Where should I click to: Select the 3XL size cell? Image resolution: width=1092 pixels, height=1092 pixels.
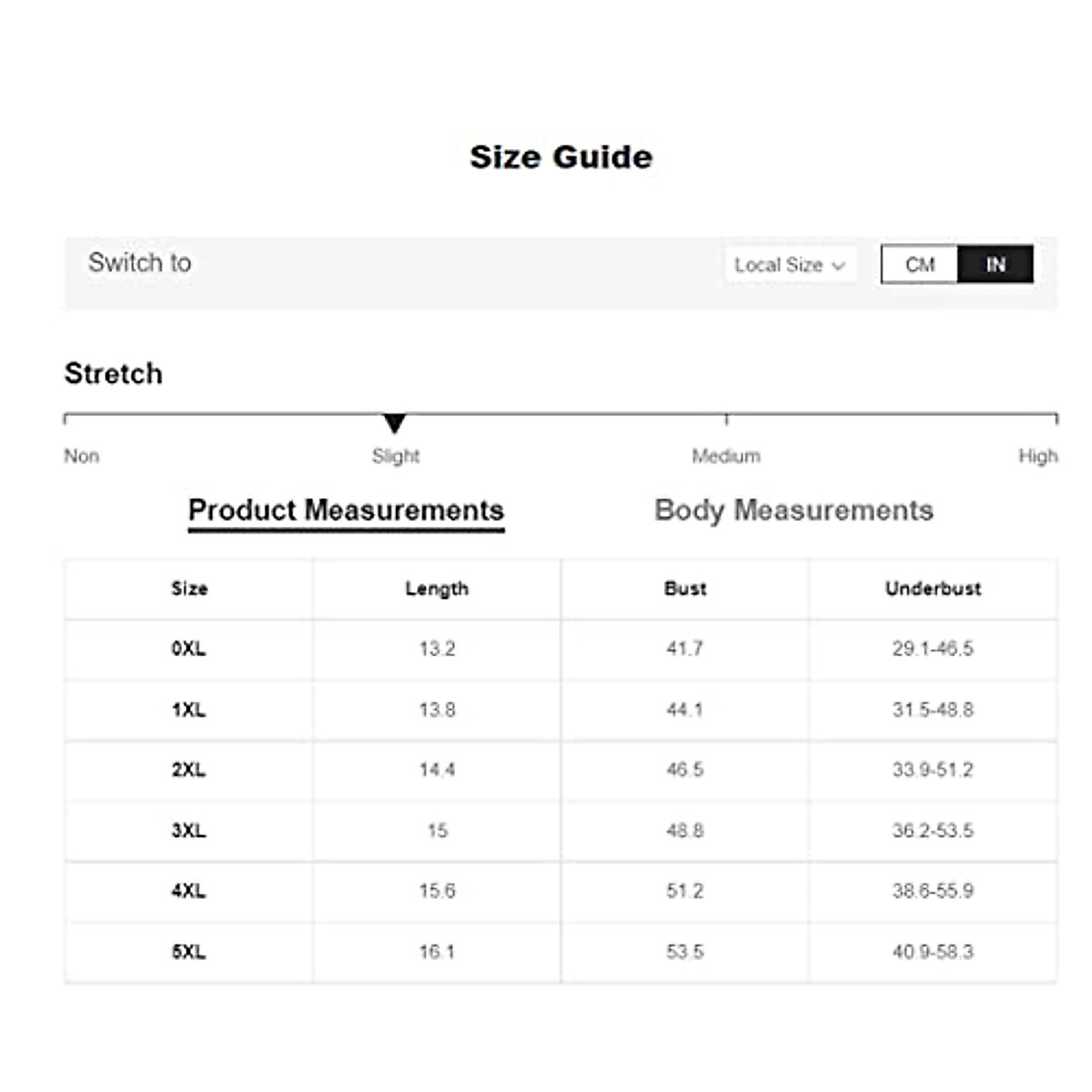[188, 831]
